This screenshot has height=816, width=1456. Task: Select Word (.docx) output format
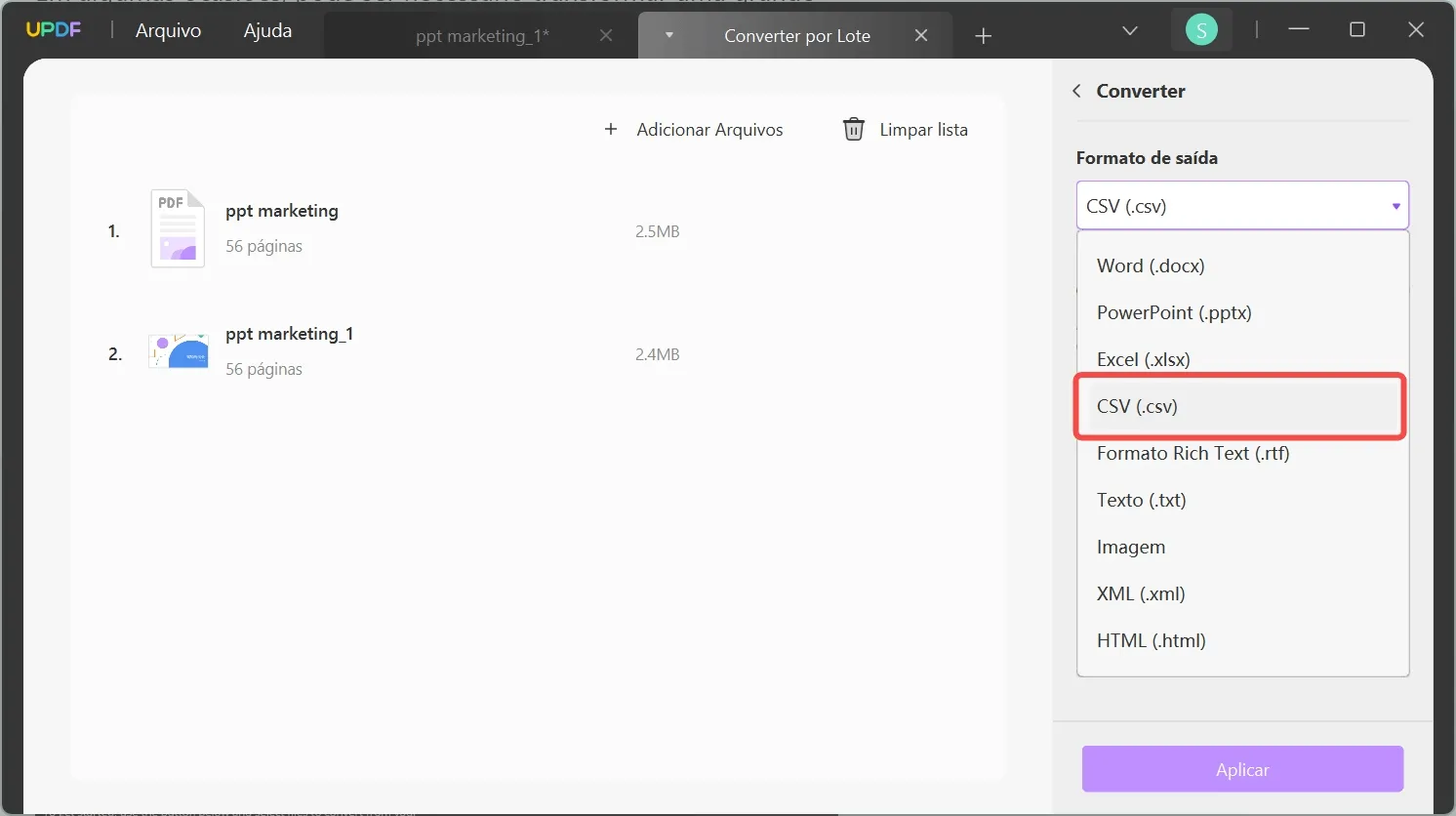[x=1150, y=265]
